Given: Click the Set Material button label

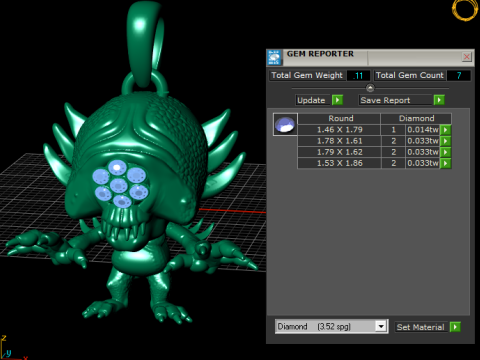Looking at the screenshot, I should (x=421, y=327).
